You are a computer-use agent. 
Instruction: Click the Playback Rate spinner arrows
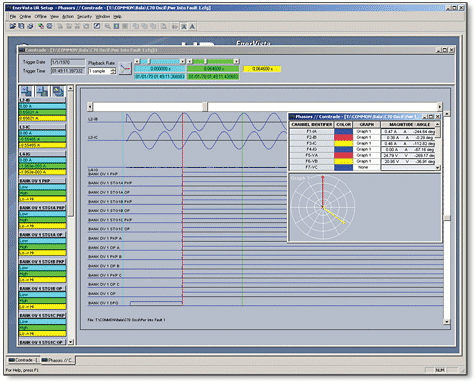point(113,71)
